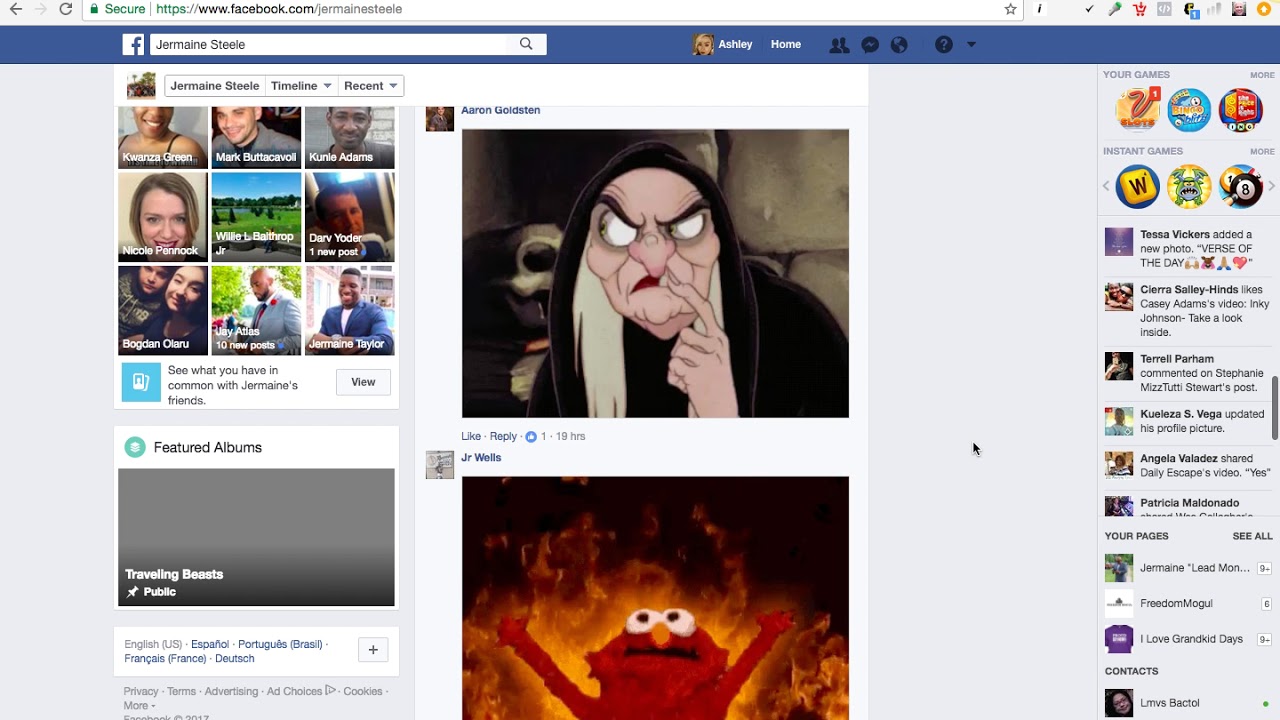Image resolution: width=1280 pixels, height=720 pixels.
Task: Click Tessa Vickers ticker story
Action: click(x=1188, y=249)
